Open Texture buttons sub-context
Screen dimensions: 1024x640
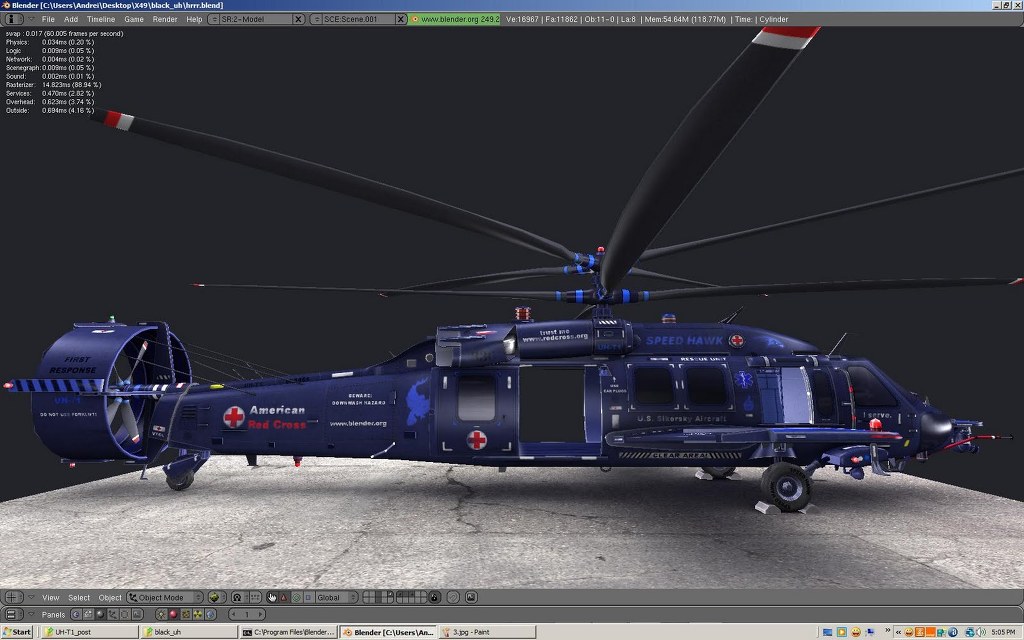click(185, 615)
